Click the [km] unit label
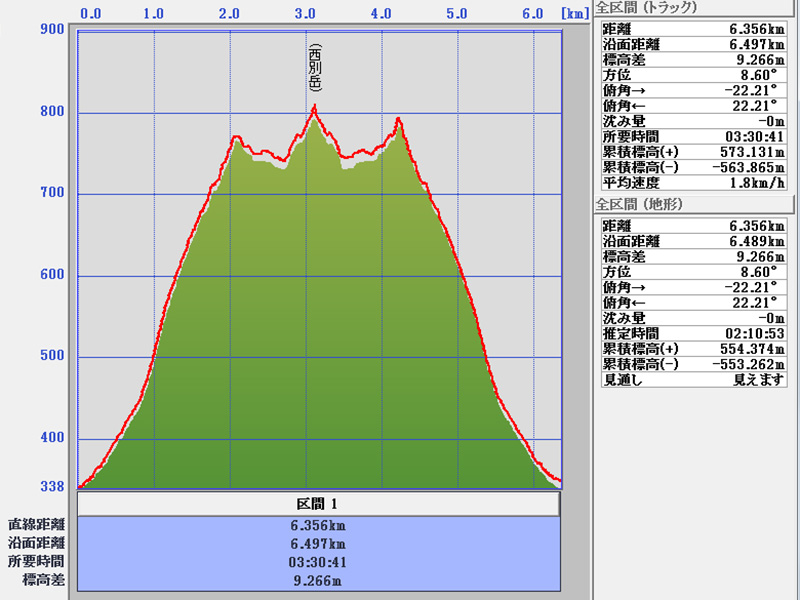The width and height of the screenshot is (800, 600). (574, 14)
